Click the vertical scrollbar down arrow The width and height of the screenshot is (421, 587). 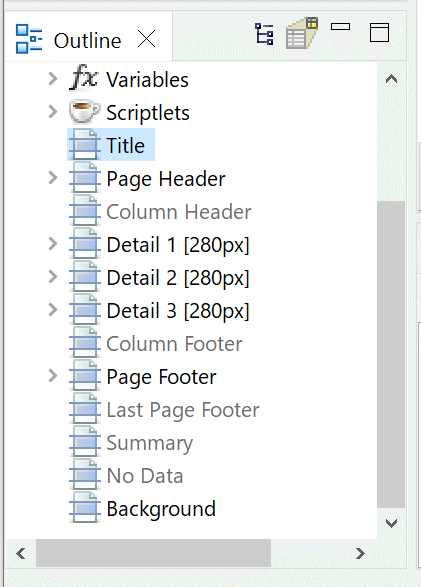391,523
